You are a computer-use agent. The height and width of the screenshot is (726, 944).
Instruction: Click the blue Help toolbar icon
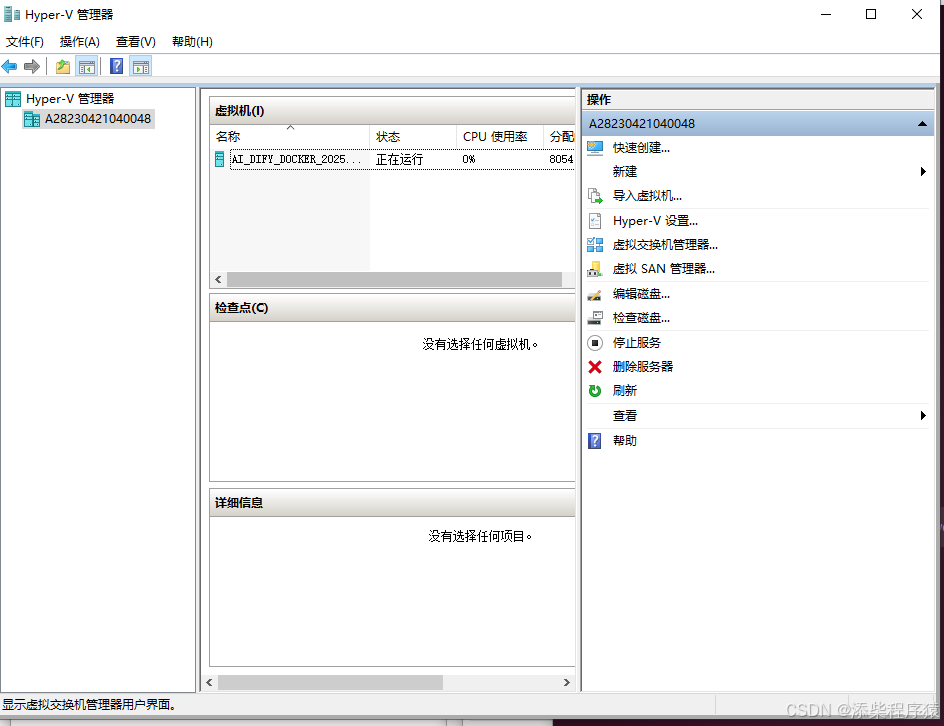click(117, 66)
